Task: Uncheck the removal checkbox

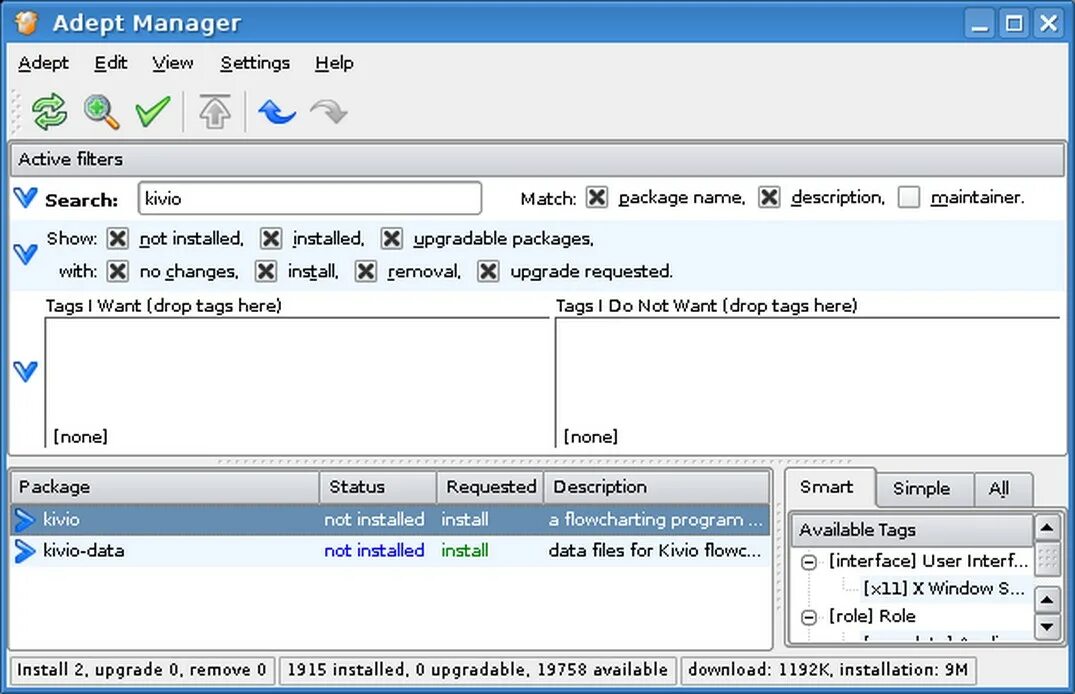Action: click(365, 272)
